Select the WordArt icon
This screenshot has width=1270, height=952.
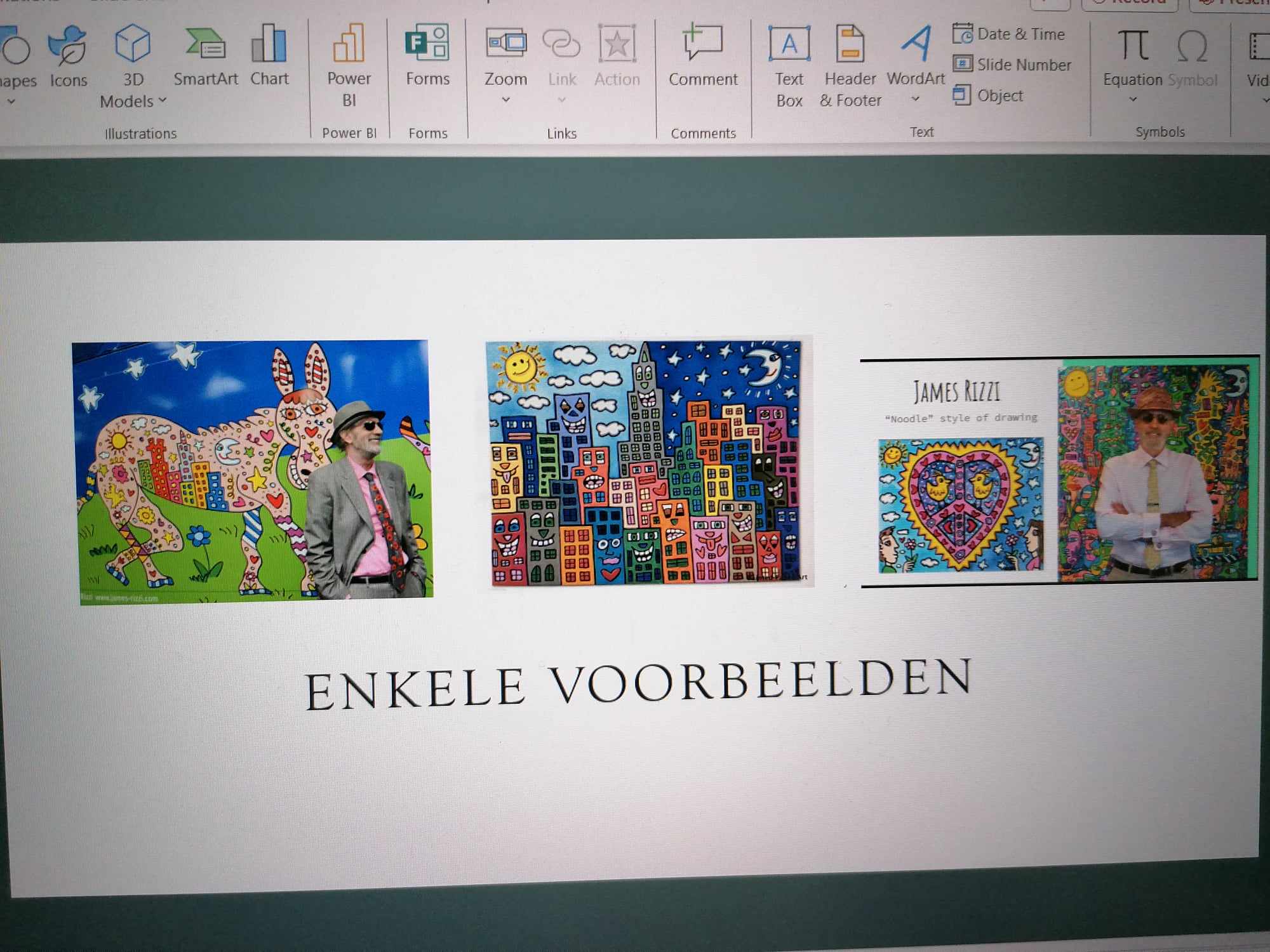(x=916, y=43)
